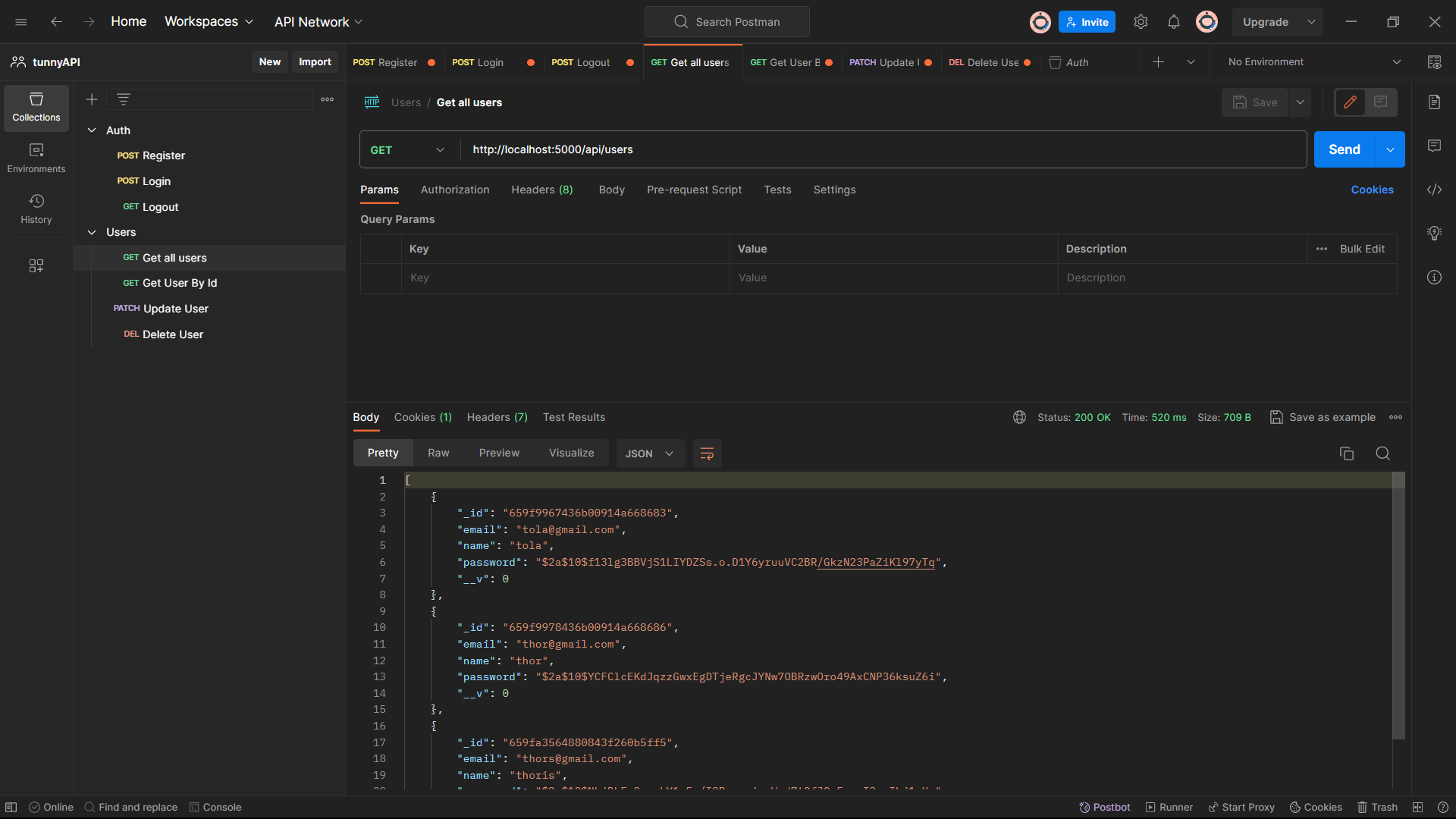Open a new request tab with plus

tap(1158, 62)
